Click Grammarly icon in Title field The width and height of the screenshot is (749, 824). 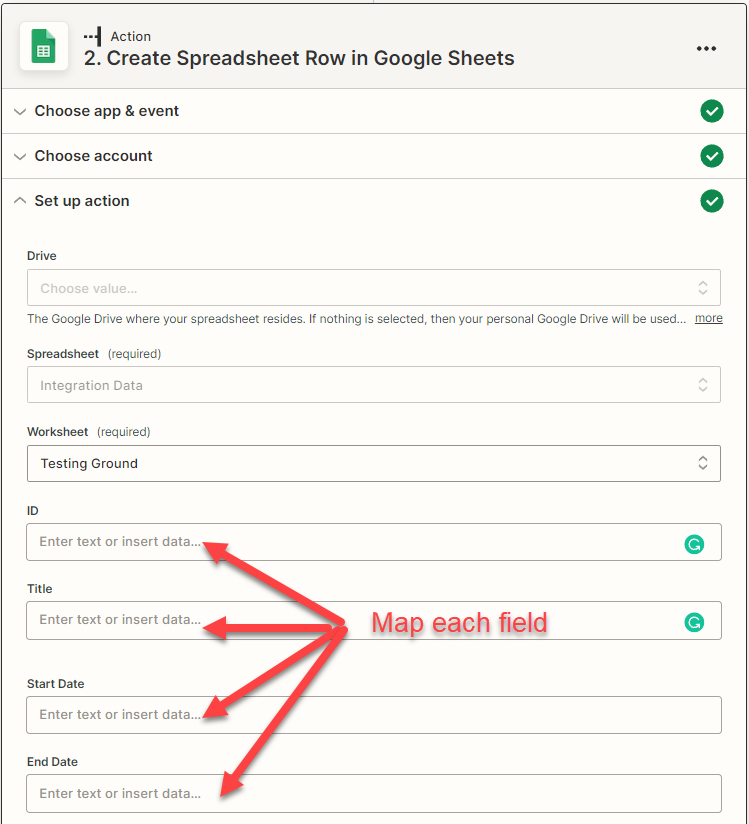694,622
